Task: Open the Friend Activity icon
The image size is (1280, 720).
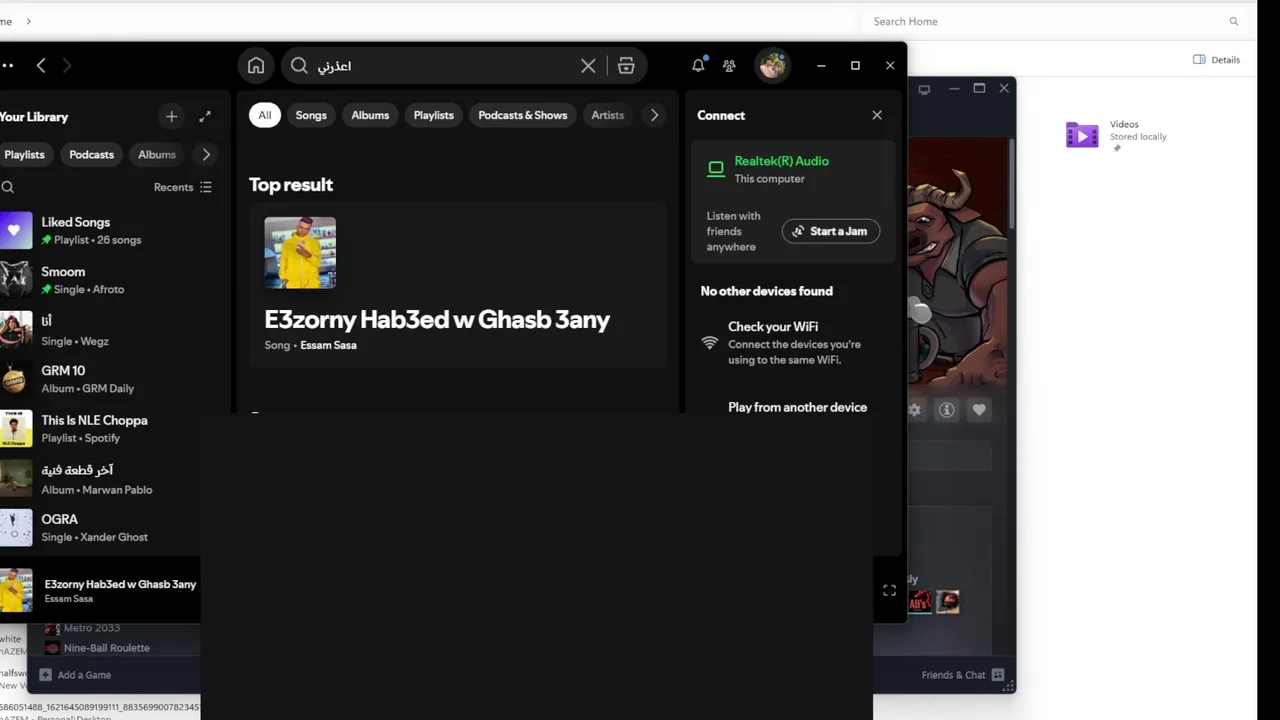Action: tap(729, 66)
